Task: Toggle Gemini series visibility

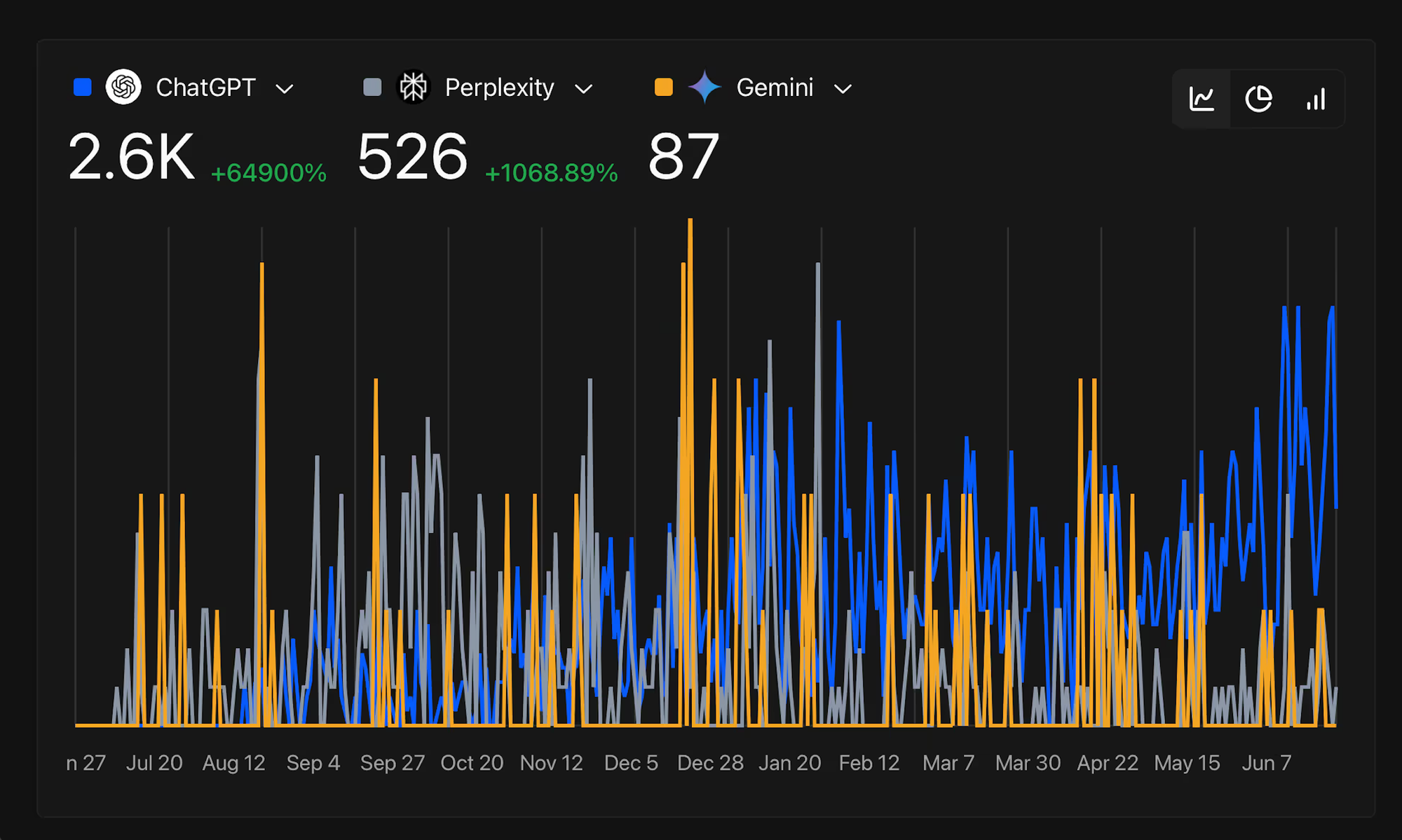Action: [x=662, y=87]
